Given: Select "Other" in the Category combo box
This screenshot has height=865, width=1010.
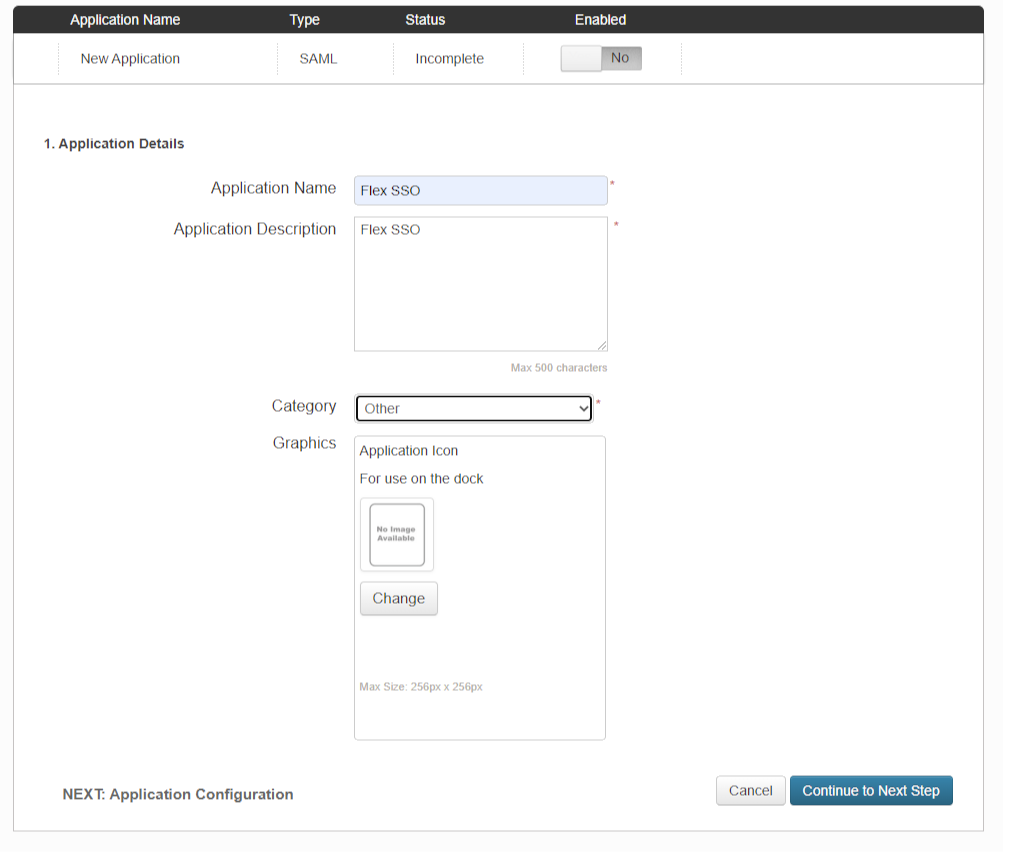Looking at the screenshot, I should tap(473, 408).
